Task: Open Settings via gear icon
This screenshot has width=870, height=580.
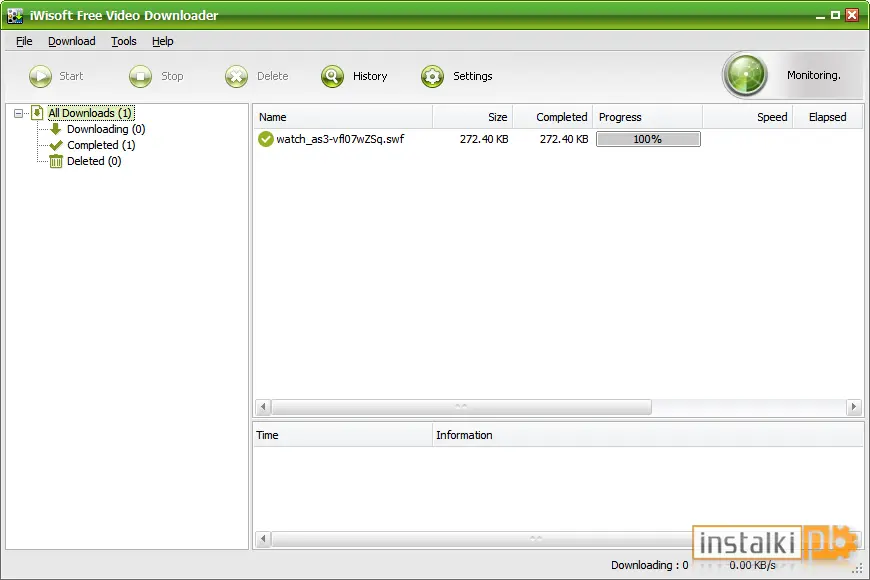Action: point(432,77)
